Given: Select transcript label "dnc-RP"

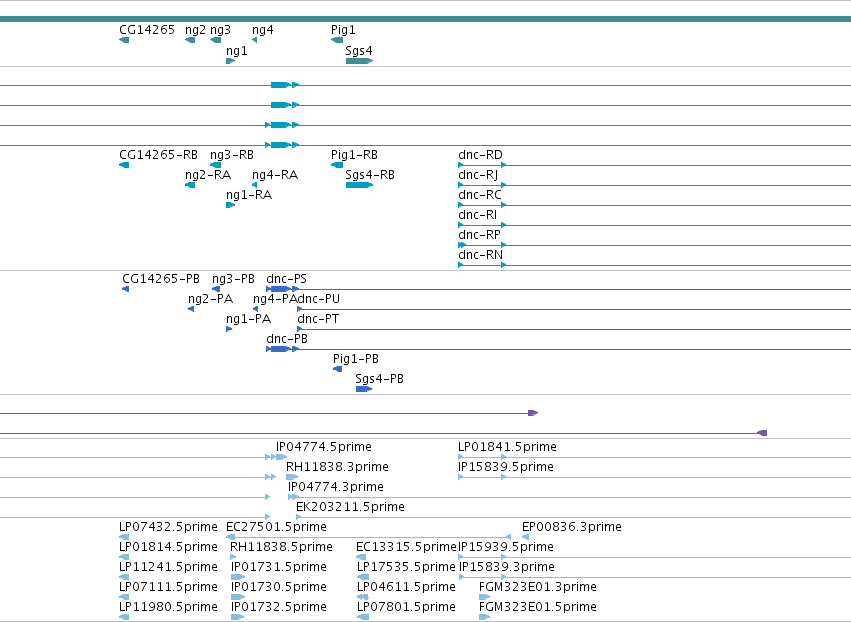Looking at the screenshot, I should [x=479, y=235].
